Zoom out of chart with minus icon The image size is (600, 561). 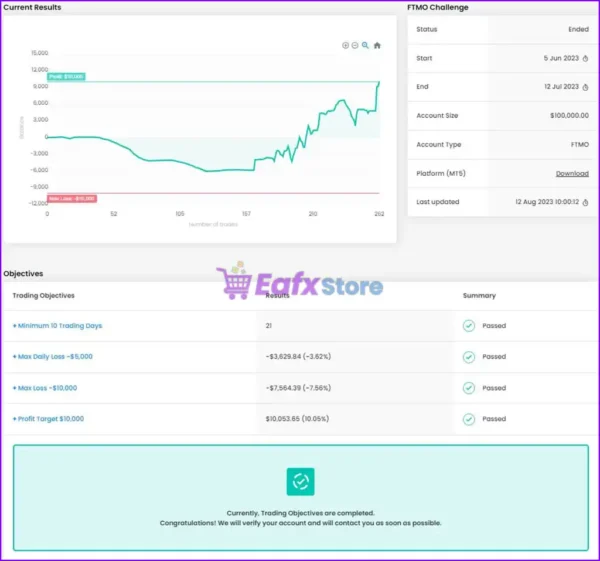click(355, 46)
